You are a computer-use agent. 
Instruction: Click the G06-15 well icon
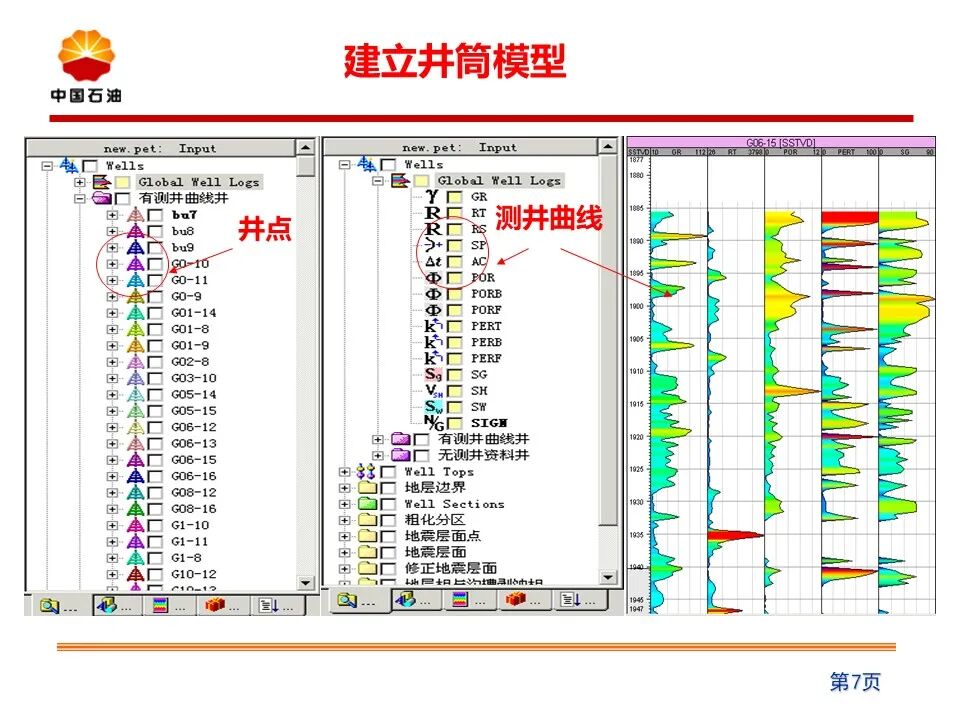click(x=135, y=460)
